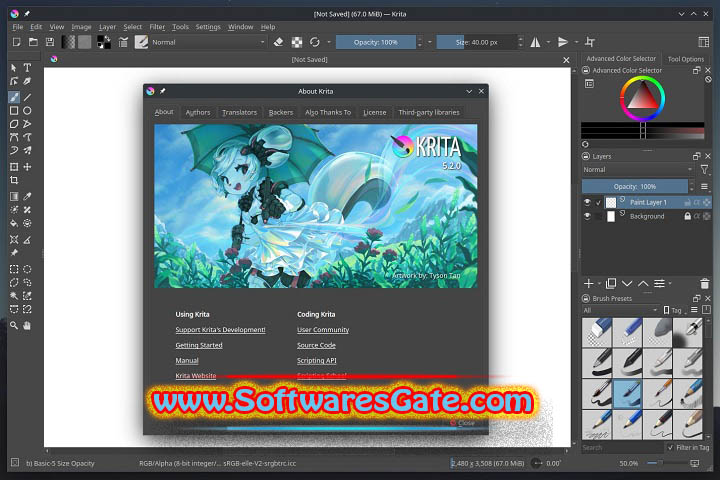Switch to License tab in About Krita
Screen dimensions: 720x480
(375, 113)
